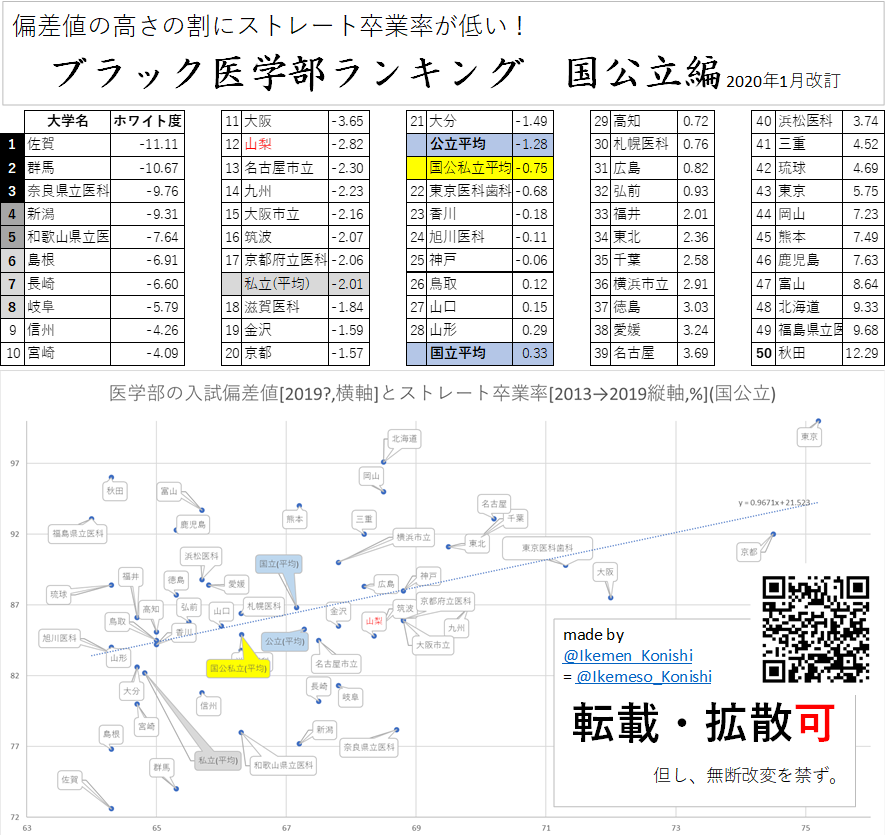Click the 東京医科歯科 table cell
Screen dimensions: 885x835
pos(470,191)
